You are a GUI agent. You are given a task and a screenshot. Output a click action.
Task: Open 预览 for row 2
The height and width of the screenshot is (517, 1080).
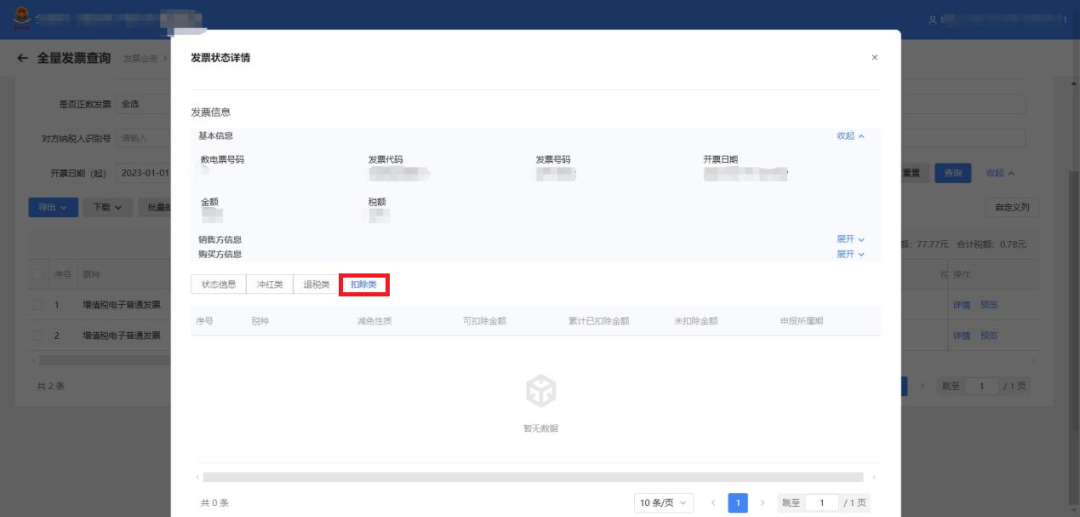coord(989,336)
